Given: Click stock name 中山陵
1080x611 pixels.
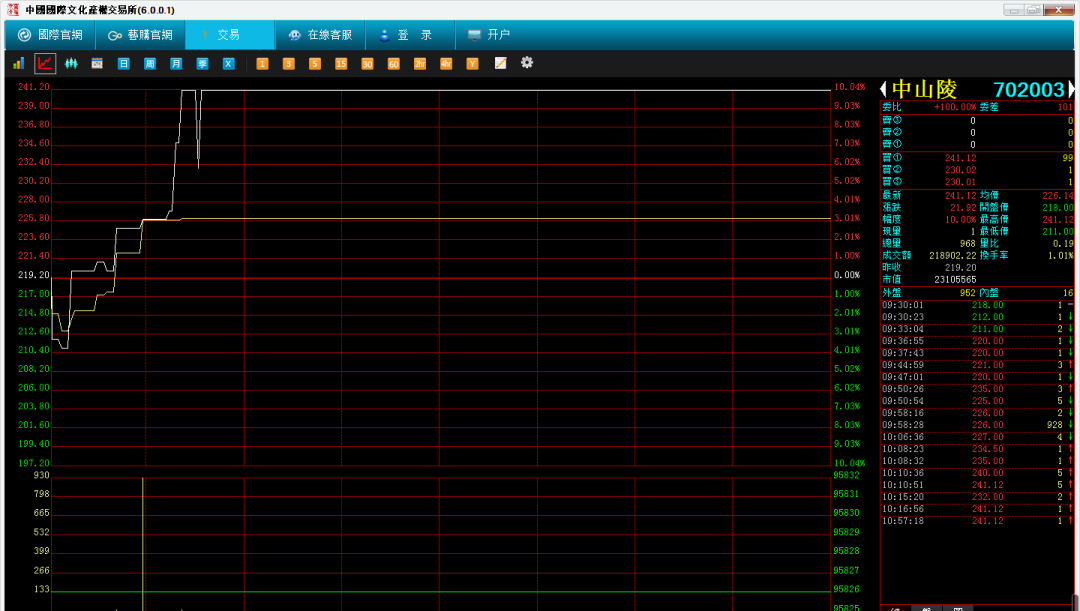Looking at the screenshot, I should (x=924, y=89).
